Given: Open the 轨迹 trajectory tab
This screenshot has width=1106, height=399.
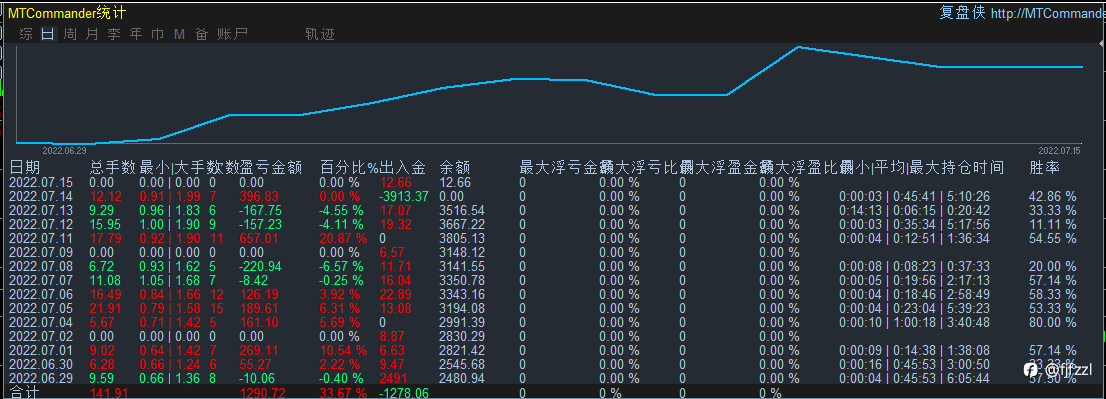Looking at the screenshot, I should (x=320, y=34).
